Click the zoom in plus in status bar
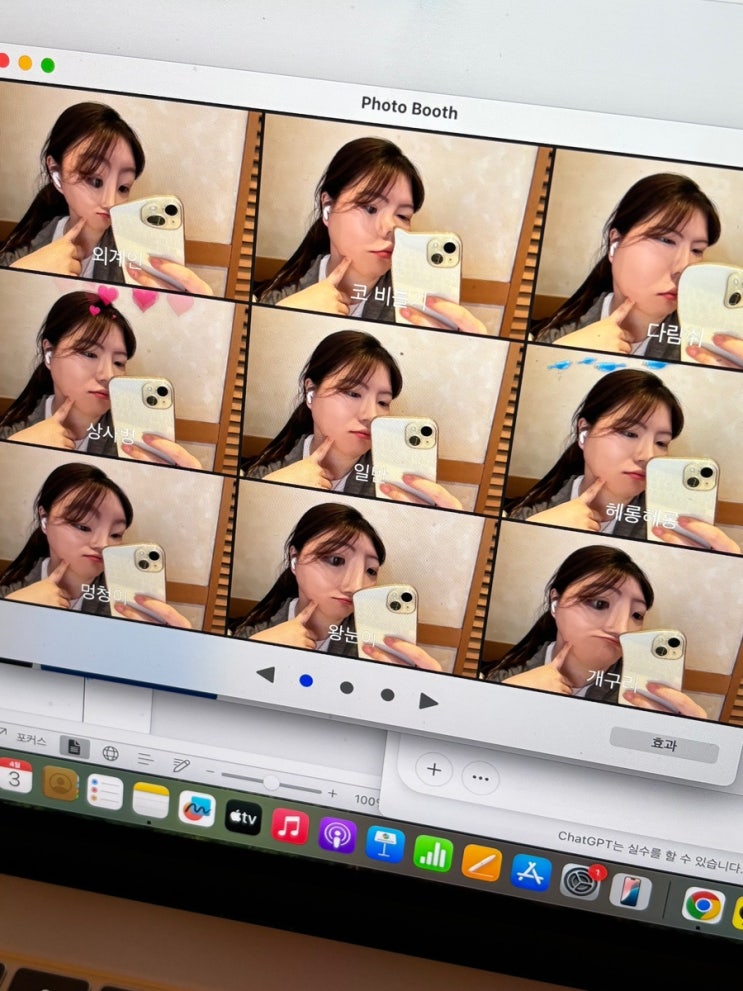Viewport: 743px width, 991px height. (x=332, y=794)
